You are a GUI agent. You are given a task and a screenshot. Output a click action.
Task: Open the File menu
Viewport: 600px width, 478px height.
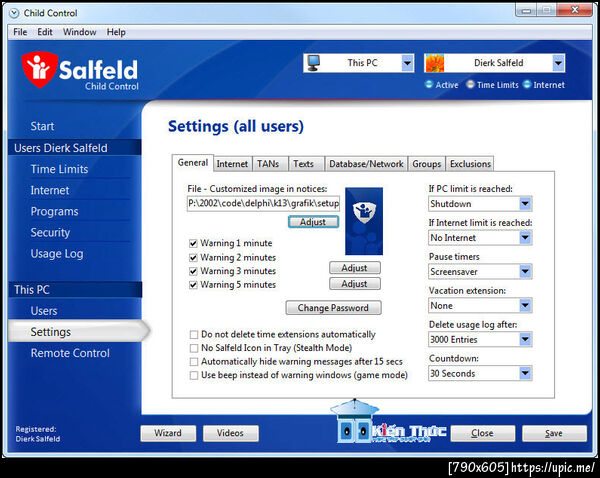click(20, 32)
